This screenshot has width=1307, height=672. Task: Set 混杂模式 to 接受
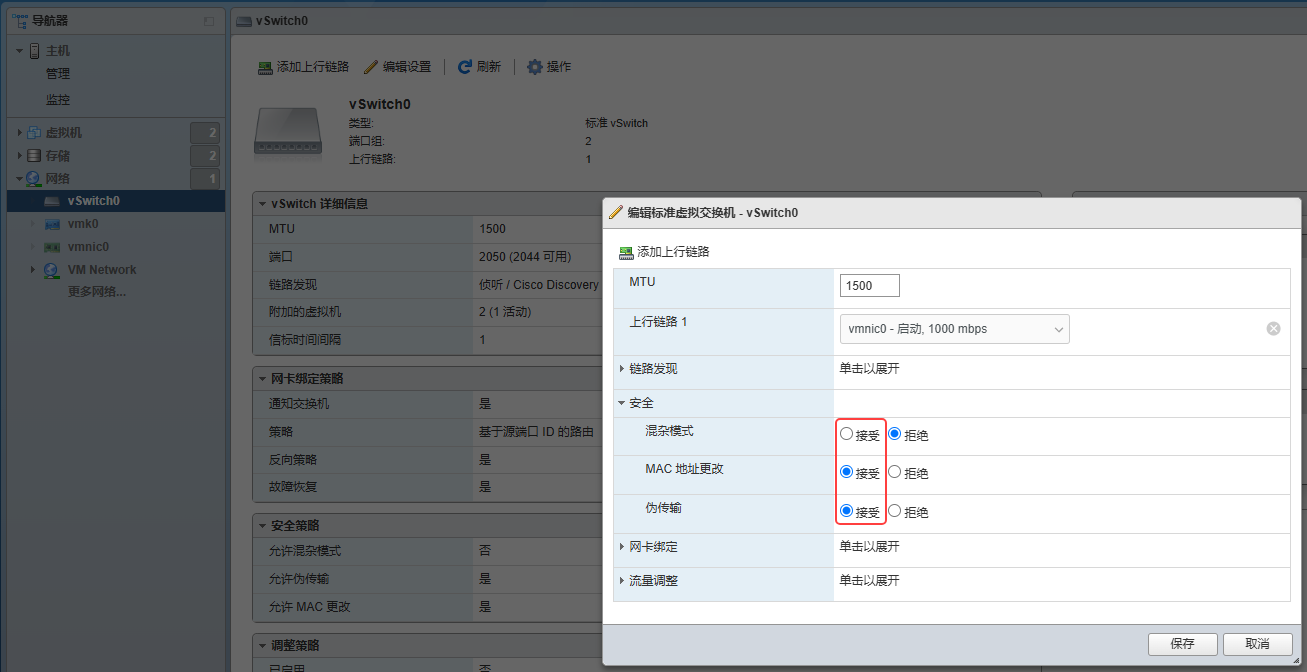(847, 435)
